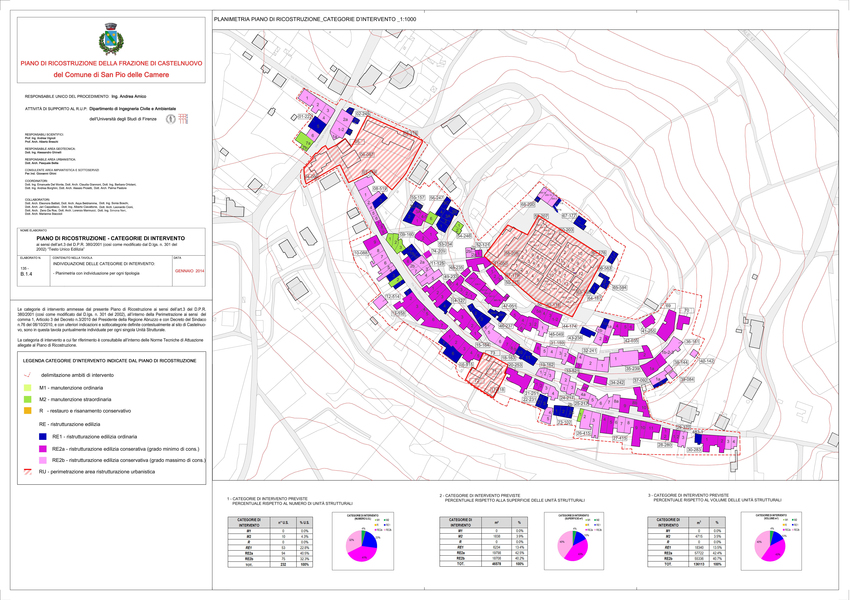Image resolution: width=850 pixels, height=600 pixels.
Task: Select the light pink RE2b legend swatch
Action: point(42,460)
